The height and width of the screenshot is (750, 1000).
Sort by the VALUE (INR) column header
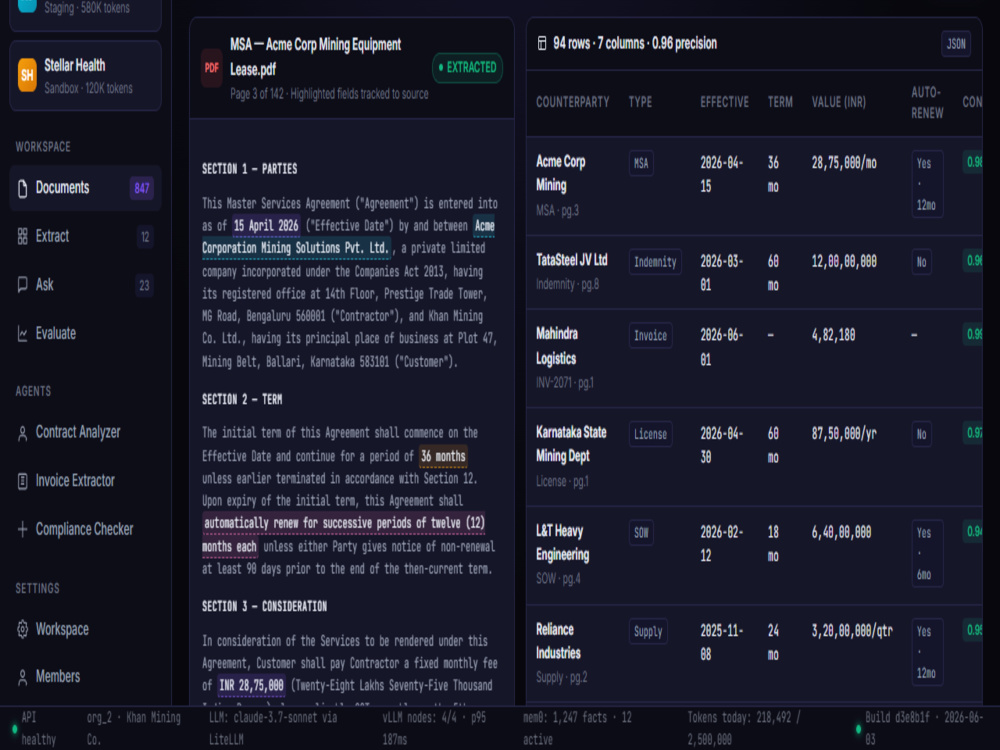[839, 102]
